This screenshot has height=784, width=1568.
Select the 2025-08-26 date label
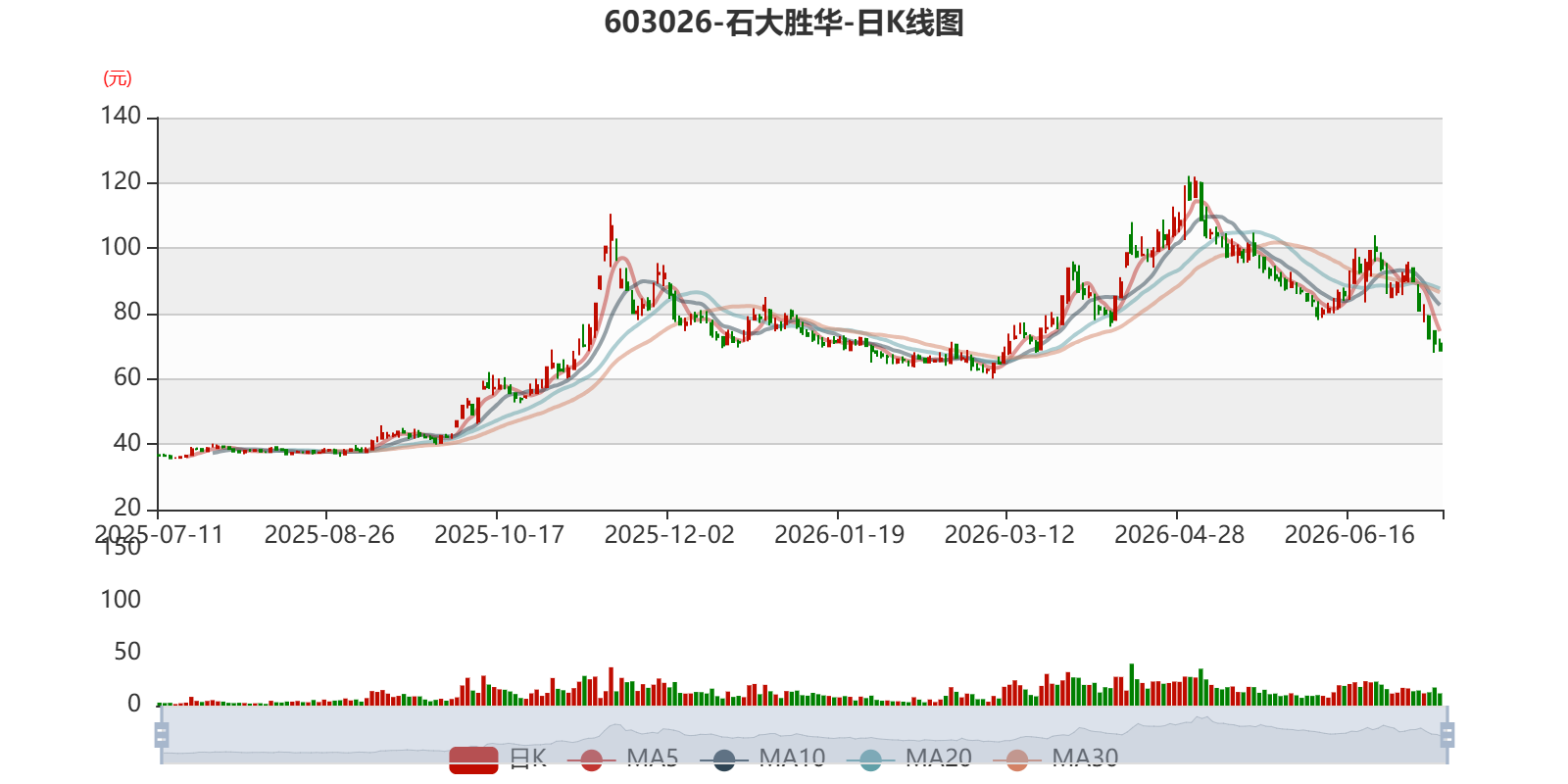(329, 535)
